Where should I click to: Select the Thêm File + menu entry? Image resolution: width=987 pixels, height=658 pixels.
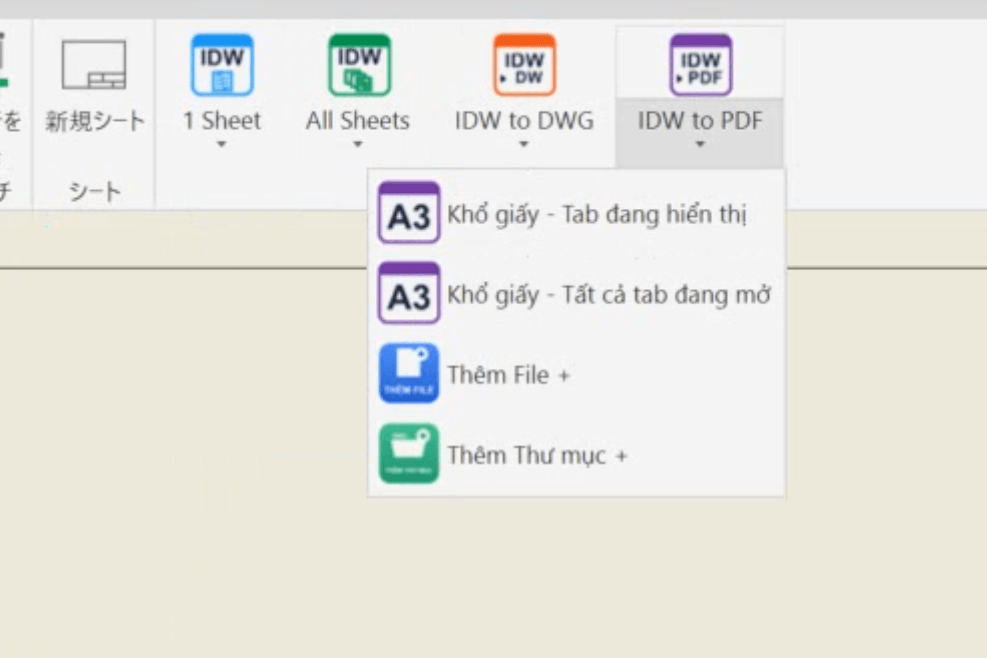[576, 373]
